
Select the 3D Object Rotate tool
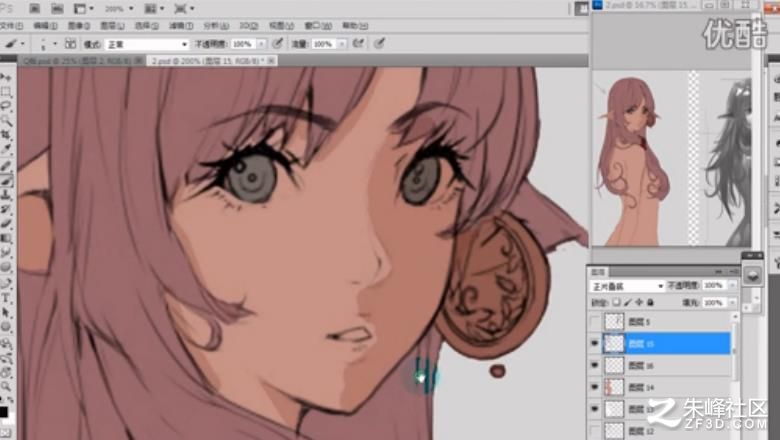point(6,343)
